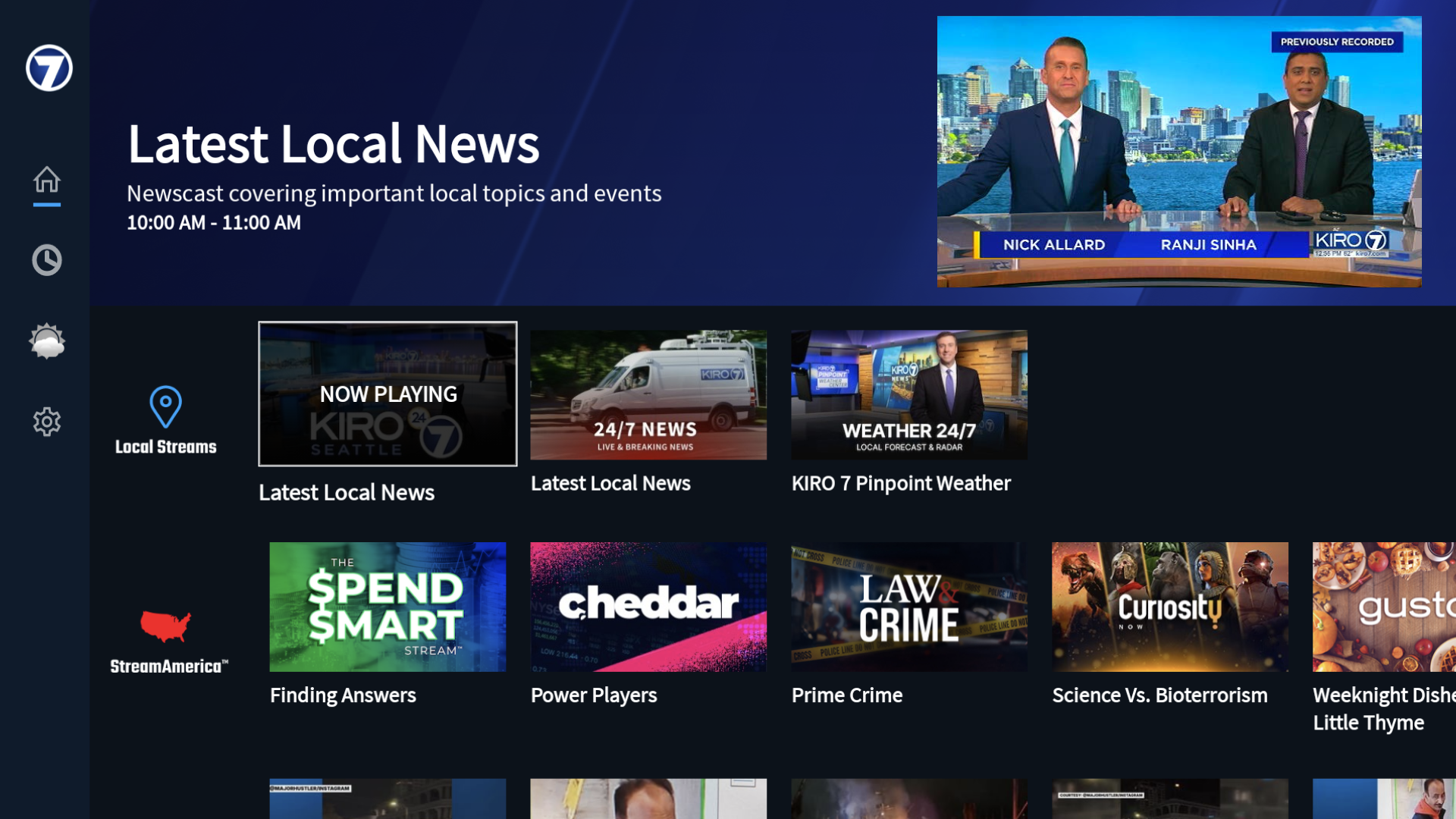Select the Now Playing KIRO thumbnail
The width and height of the screenshot is (1456, 819).
(388, 394)
